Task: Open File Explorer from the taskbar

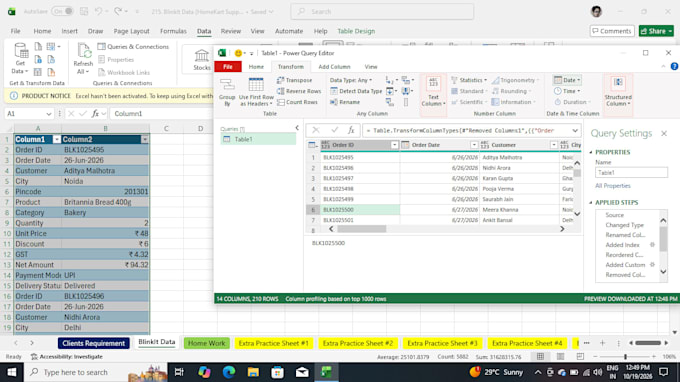Action: click(253, 372)
